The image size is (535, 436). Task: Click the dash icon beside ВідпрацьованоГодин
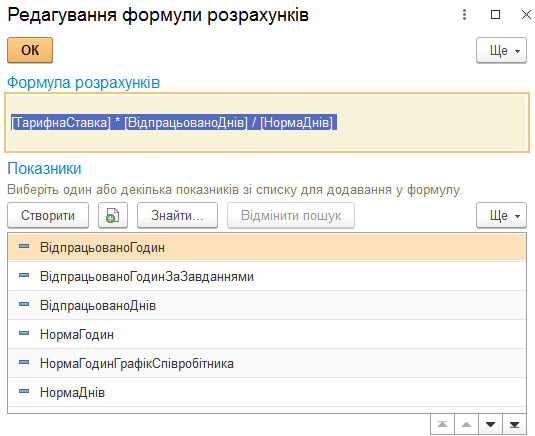pos(24,246)
